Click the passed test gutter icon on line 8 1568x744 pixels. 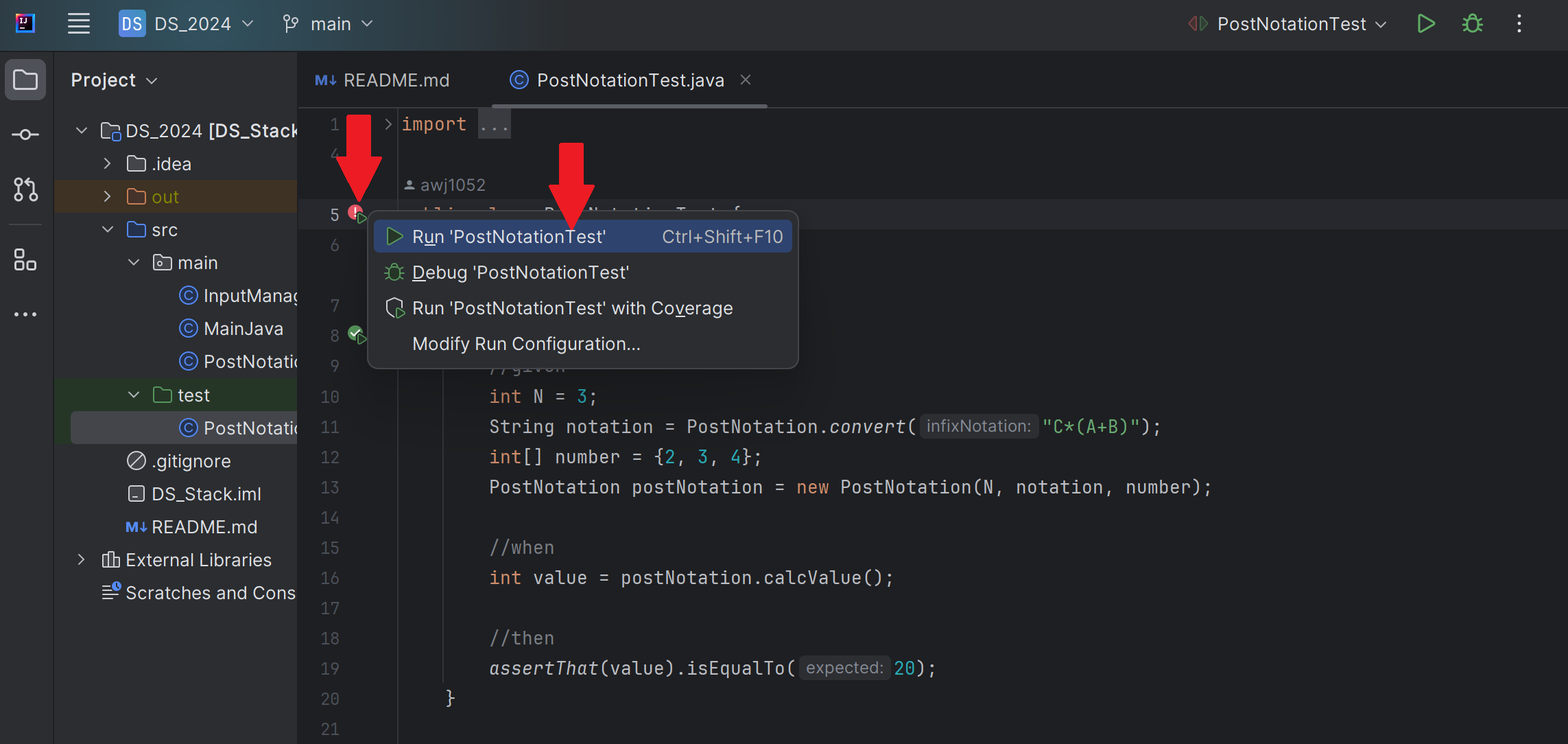[x=356, y=335]
